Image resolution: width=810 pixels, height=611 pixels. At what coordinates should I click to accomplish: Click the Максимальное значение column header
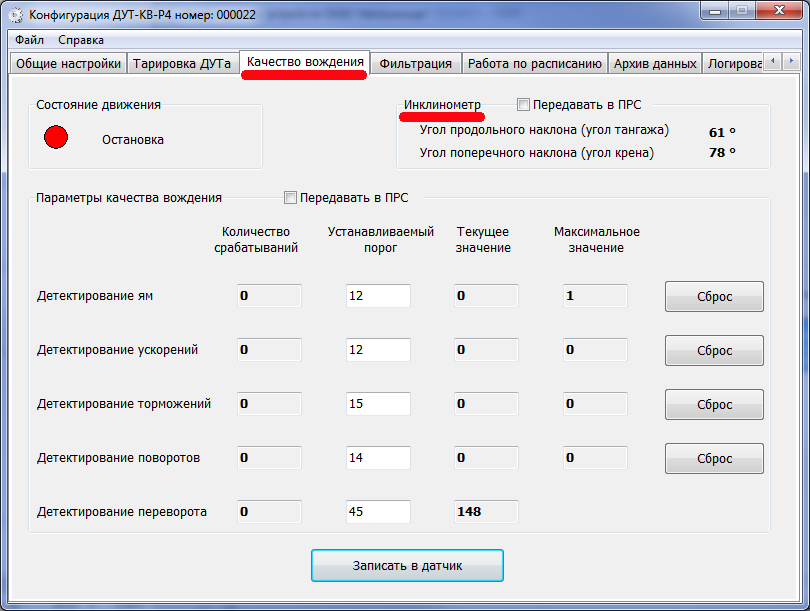point(597,240)
